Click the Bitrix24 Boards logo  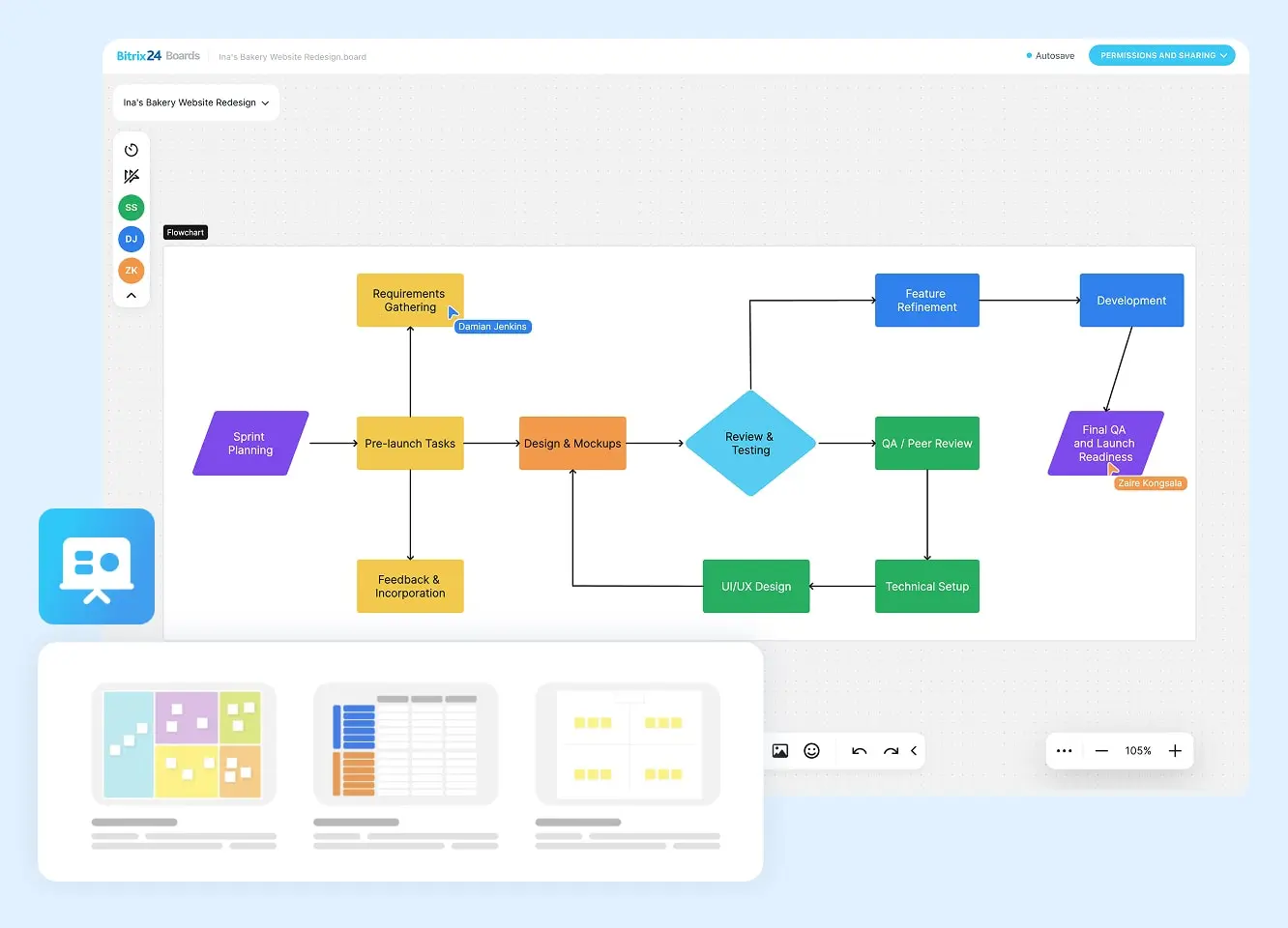[159, 56]
